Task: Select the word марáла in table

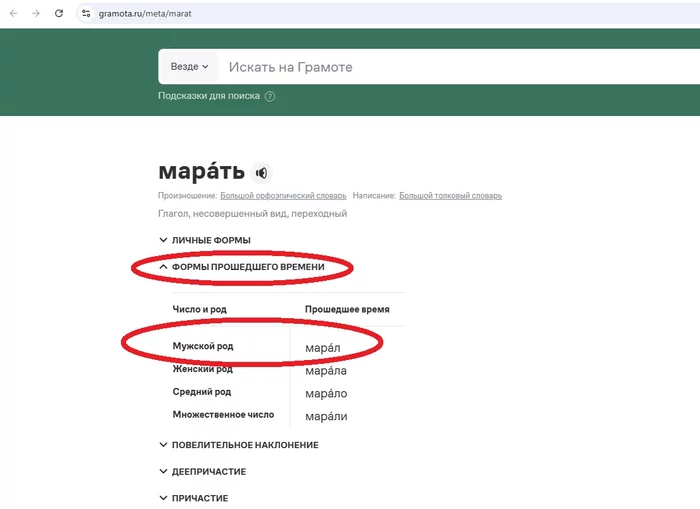Action: click(326, 371)
